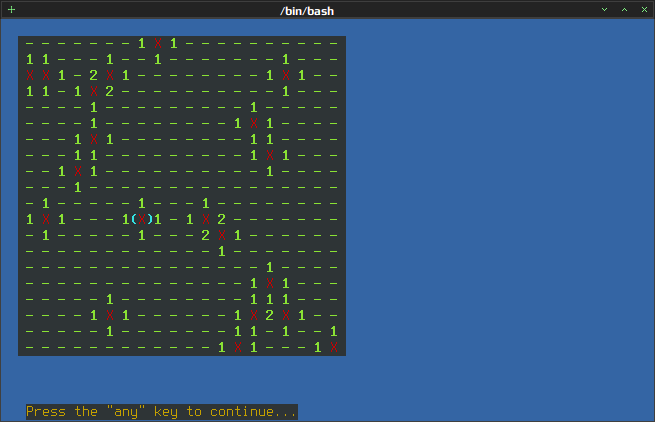
Task: Click the red X mine in the board's bottom-right corner
Action: (334, 347)
